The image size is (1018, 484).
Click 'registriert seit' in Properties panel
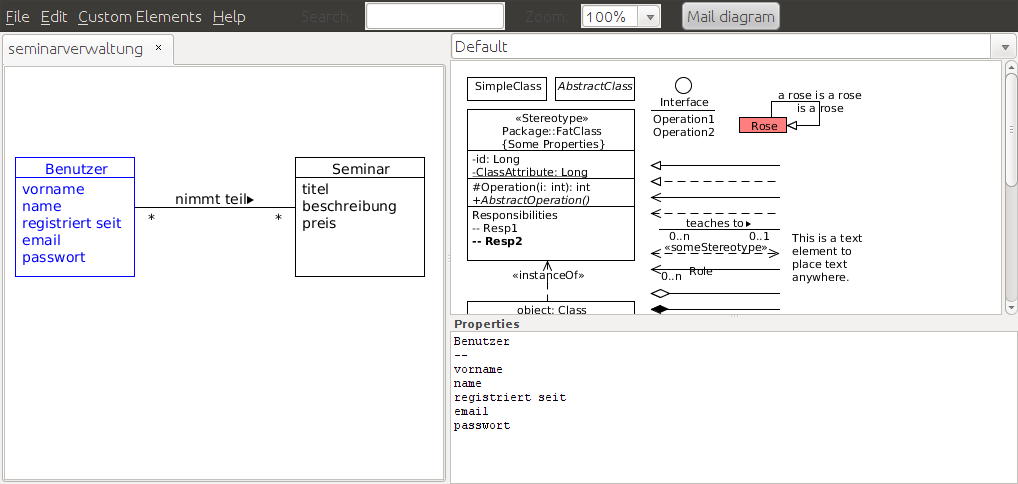point(510,397)
